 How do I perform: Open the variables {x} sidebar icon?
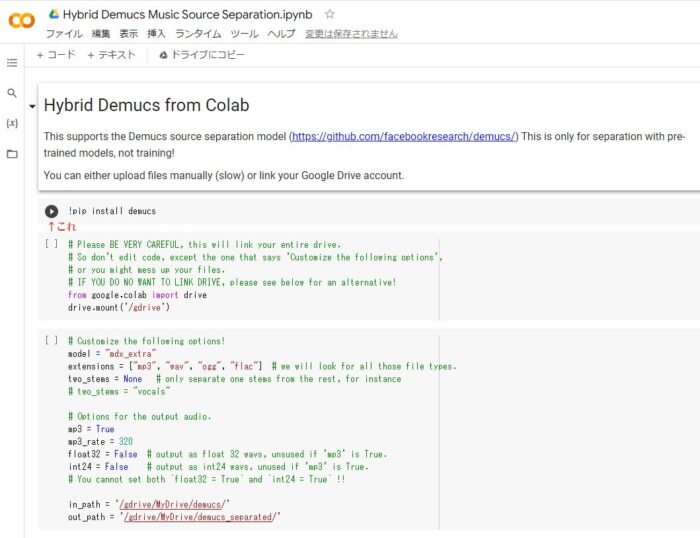click(12, 123)
